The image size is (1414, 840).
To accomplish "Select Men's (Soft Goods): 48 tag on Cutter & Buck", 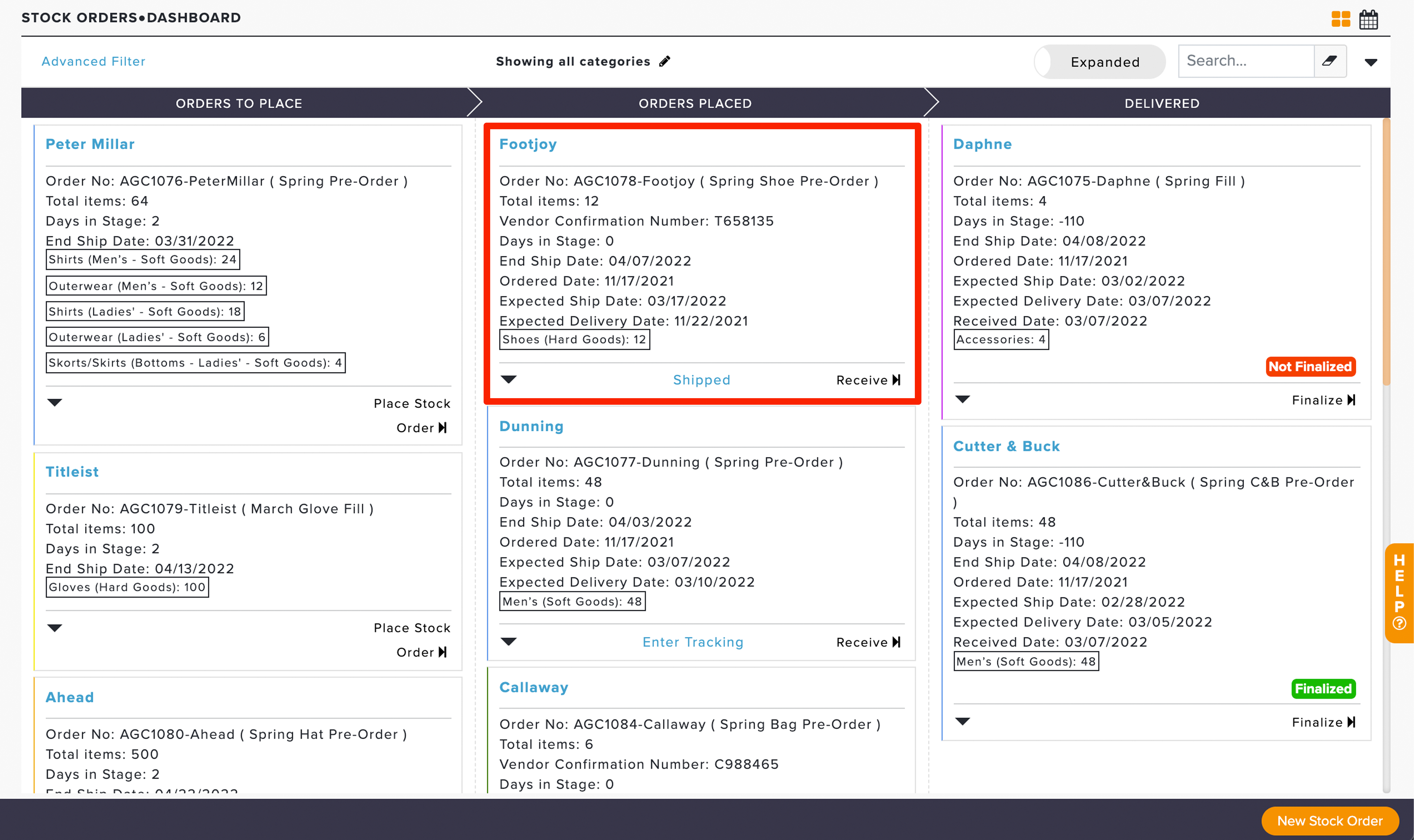I will [1026, 661].
